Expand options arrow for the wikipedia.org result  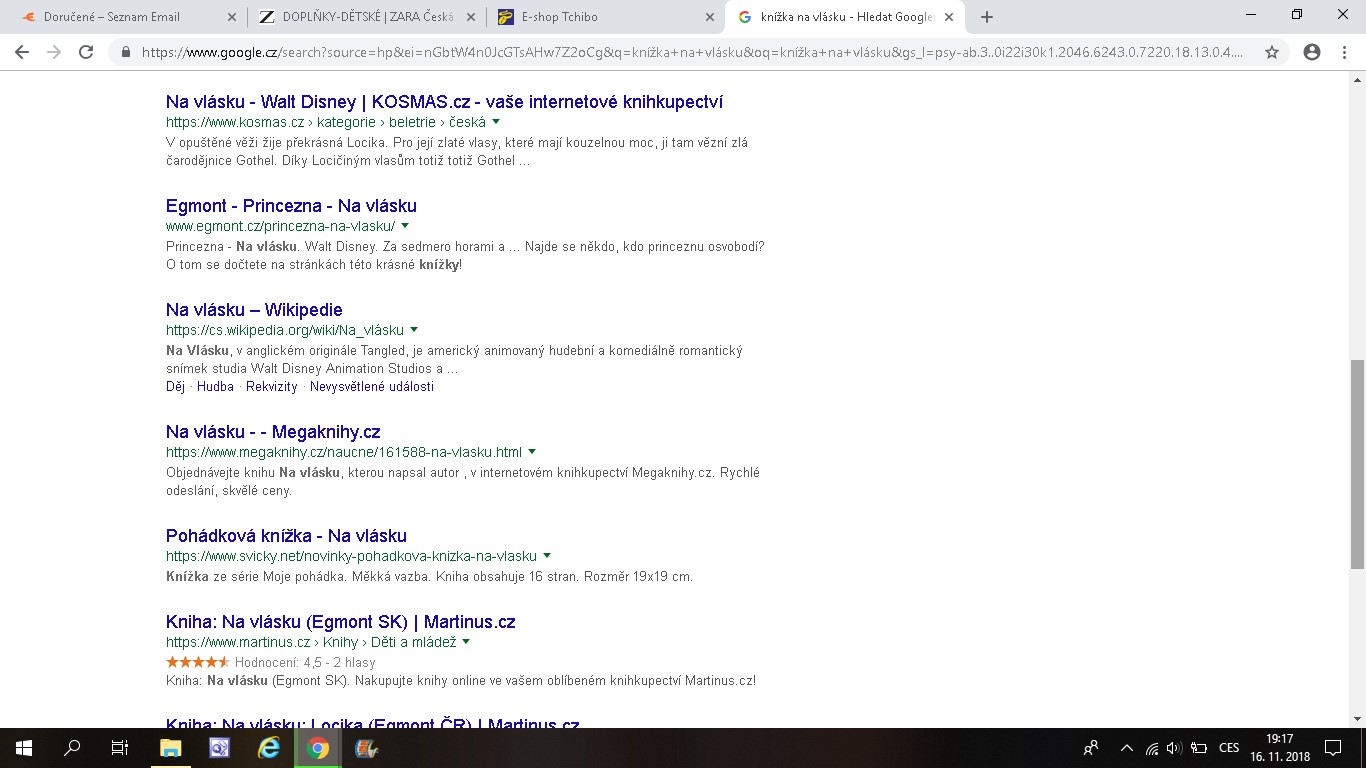click(x=414, y=330)
